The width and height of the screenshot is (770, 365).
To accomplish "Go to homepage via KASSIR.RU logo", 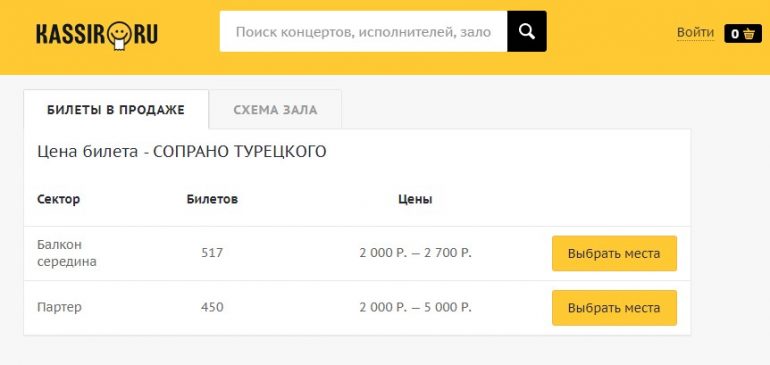I will (x=97, y=35).
